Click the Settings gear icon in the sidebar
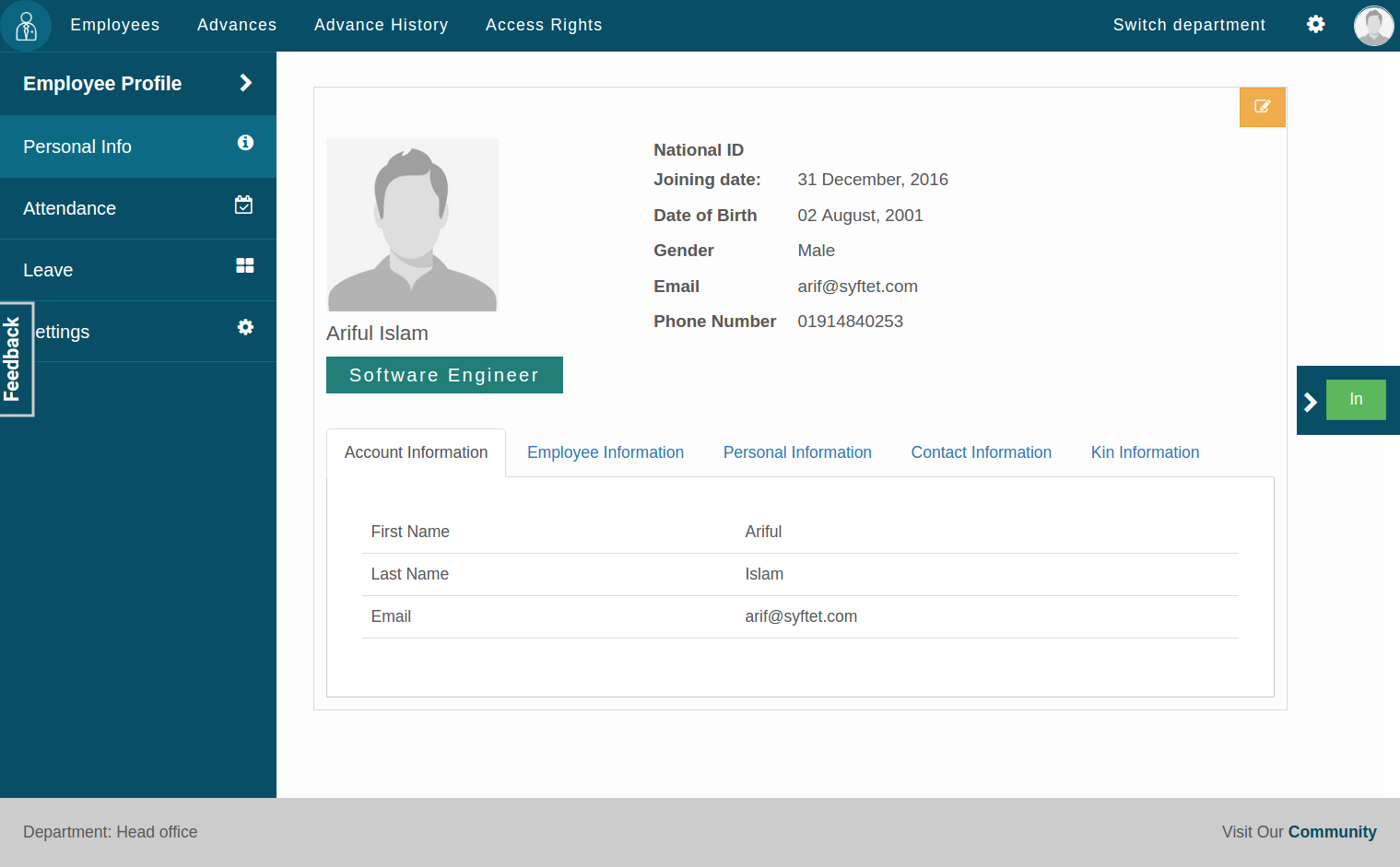Image resolution: width=1400 pixels, height=867 pixels. [244, 326]
